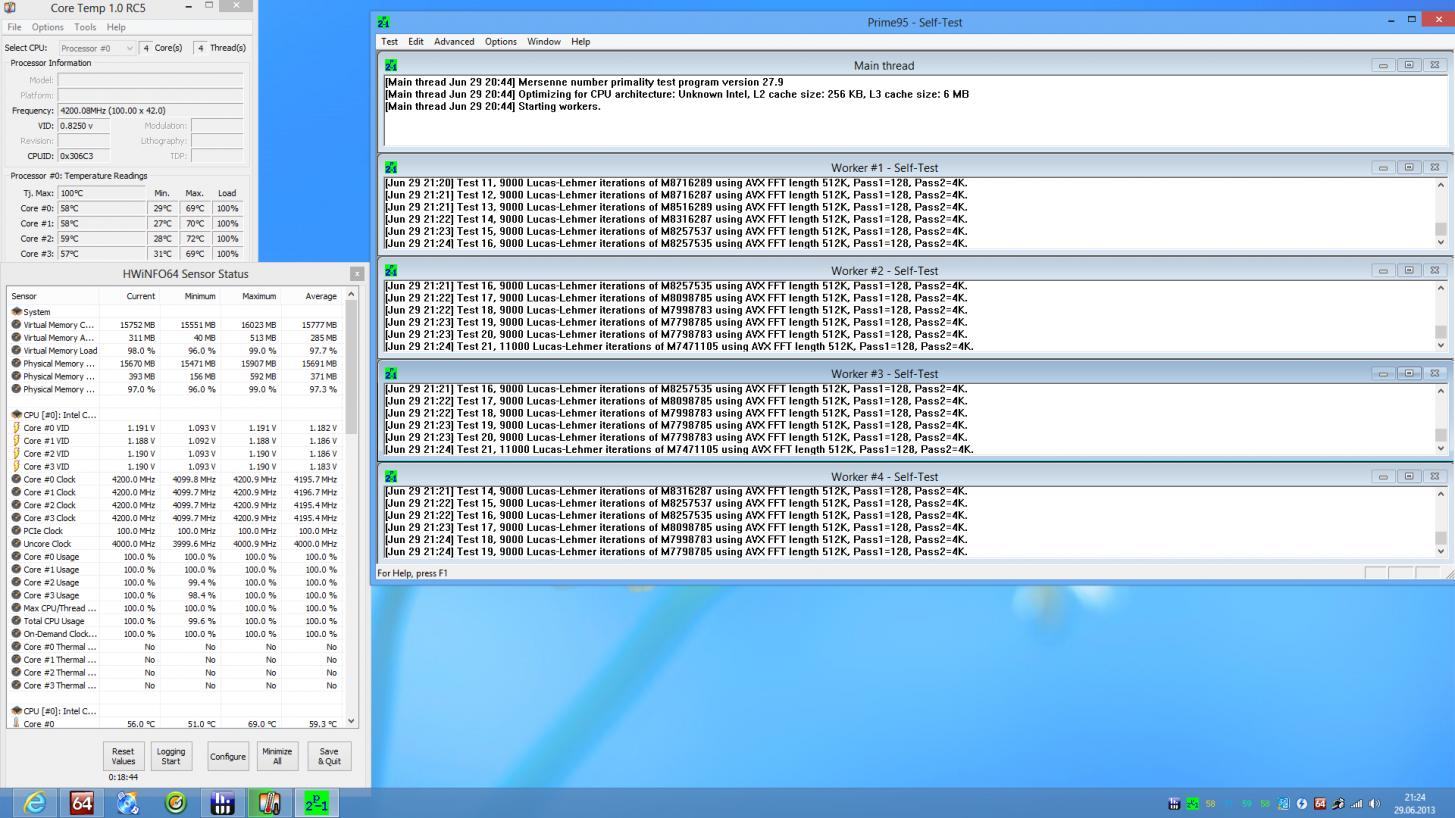Click Worker #4 scroll-down arrow

pos(1440,551)
